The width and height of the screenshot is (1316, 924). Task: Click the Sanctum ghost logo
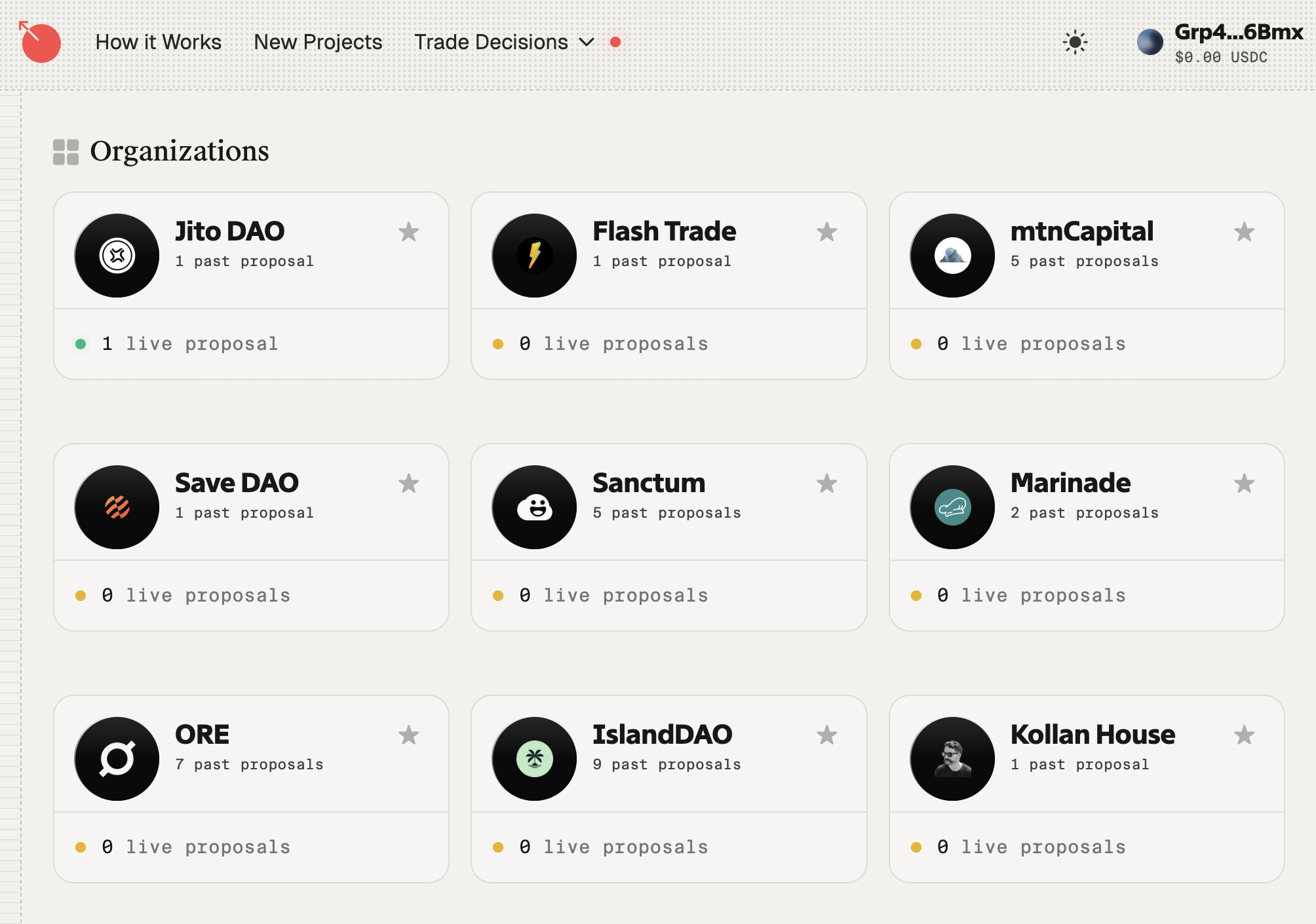pos(533,506)
